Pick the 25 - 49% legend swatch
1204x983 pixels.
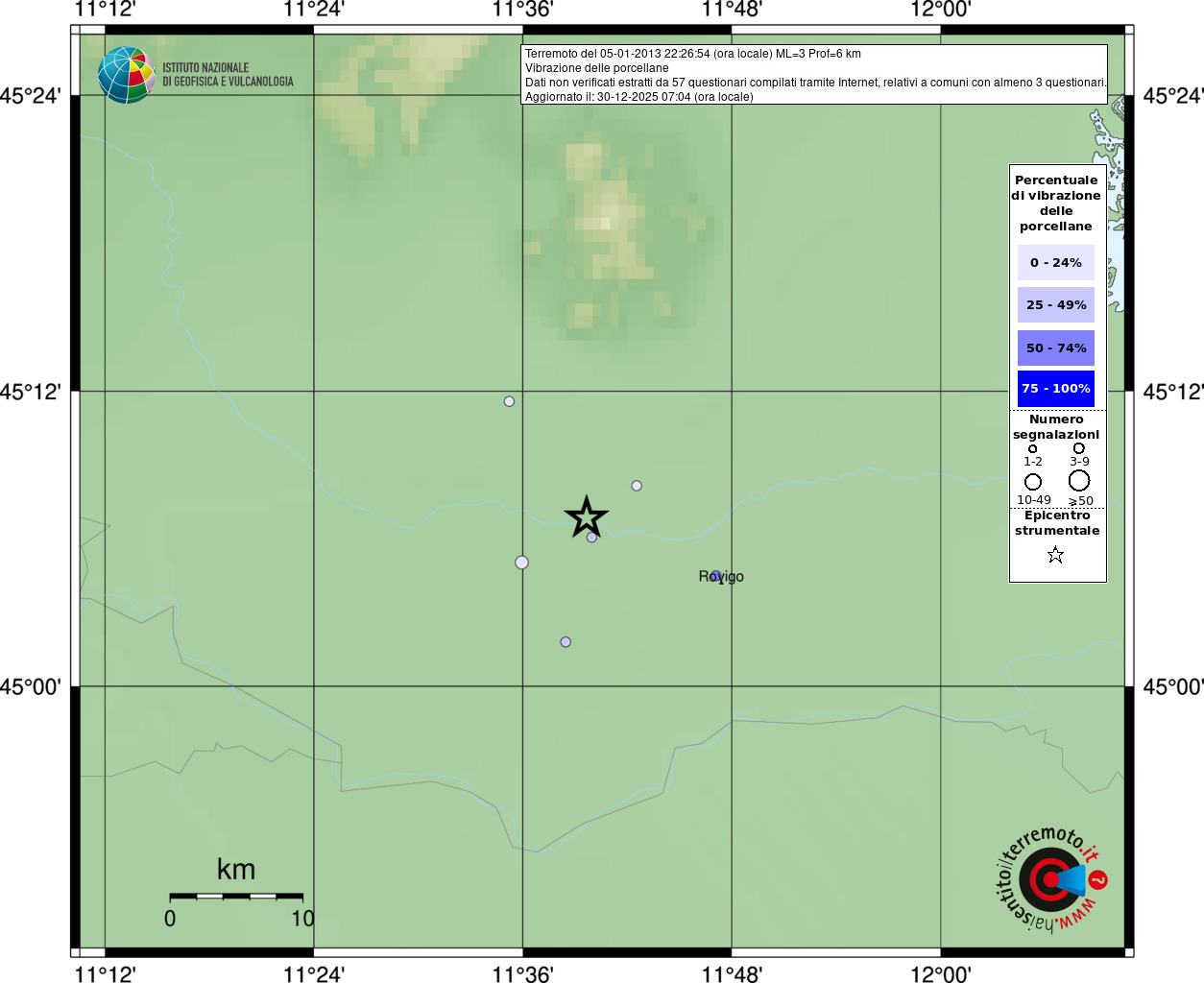point(1056,304)
